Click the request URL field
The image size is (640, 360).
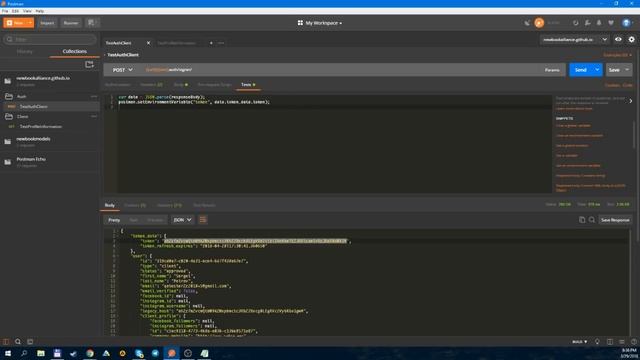[x=341, y=70]
